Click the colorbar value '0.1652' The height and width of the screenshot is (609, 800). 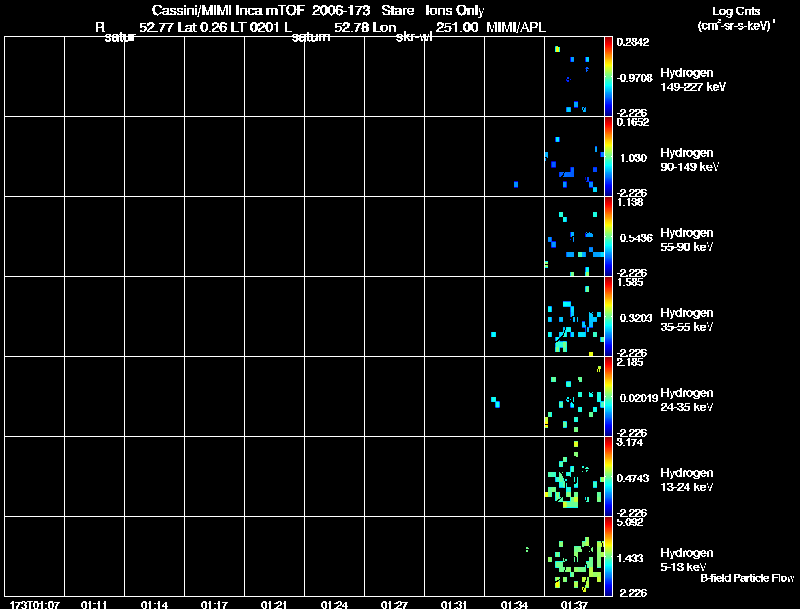click(633, 122)
